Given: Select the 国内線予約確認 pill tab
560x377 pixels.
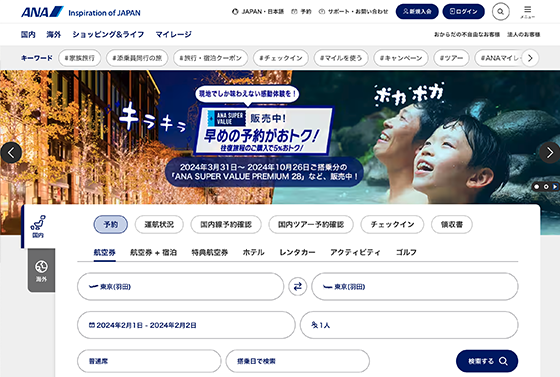Looking at the screenshot, I should (226, 225).
